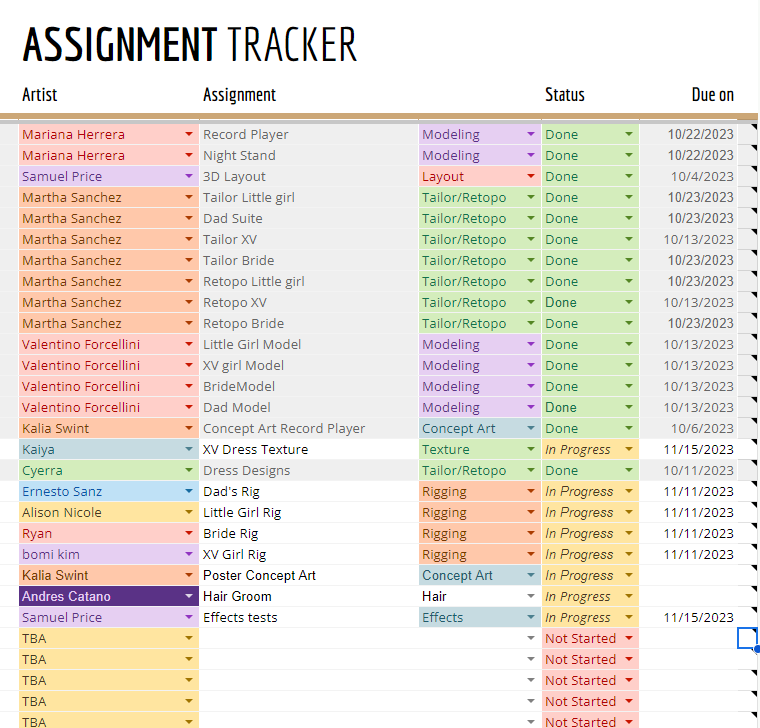The height and width of the screenshot is (728, 760).
Task: Select the Hair Groom assignment cell
Action: [309, 597]
